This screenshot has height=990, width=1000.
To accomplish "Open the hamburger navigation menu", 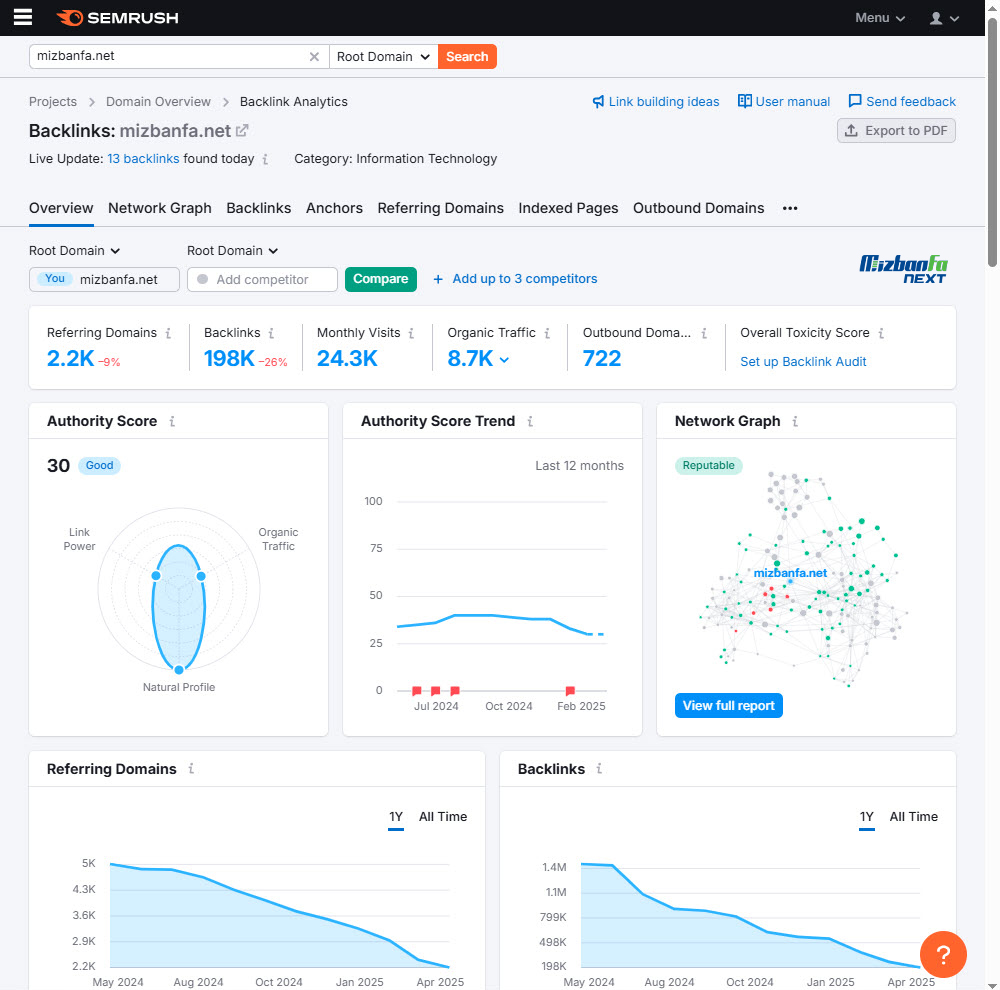I will pos(23,17).
